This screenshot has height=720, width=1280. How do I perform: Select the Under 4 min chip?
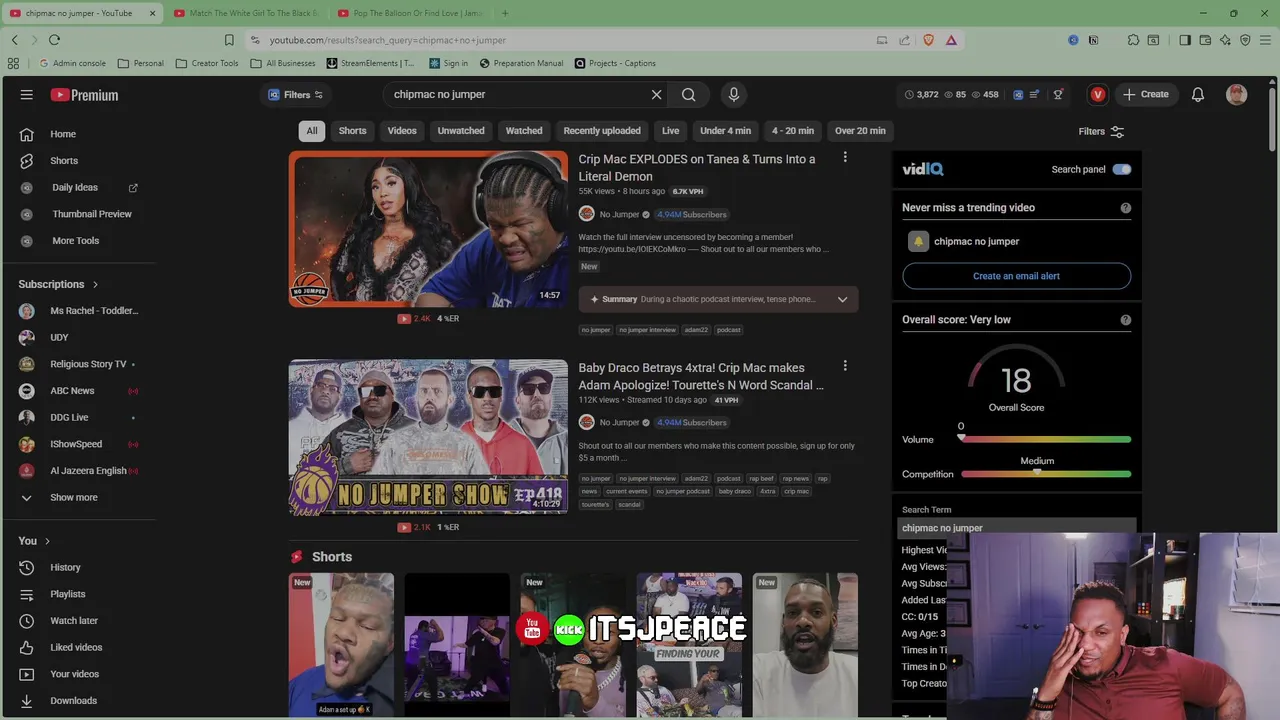tap(726, 131)
